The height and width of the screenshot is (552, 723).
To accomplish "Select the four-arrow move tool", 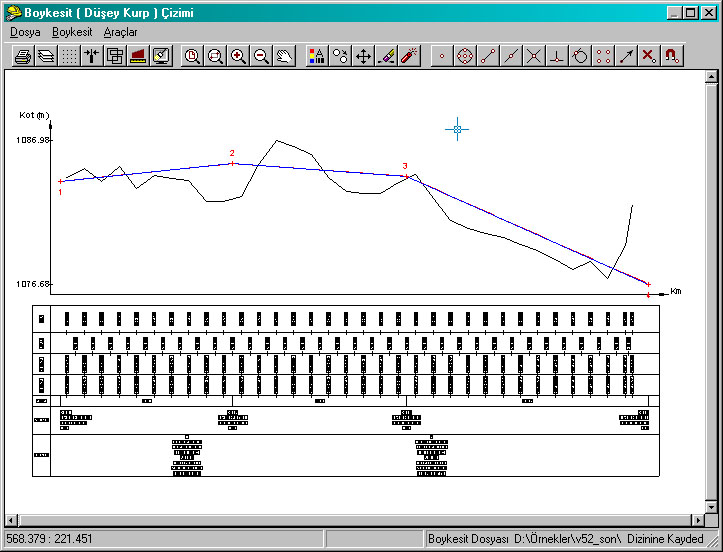I will [363, 56].
